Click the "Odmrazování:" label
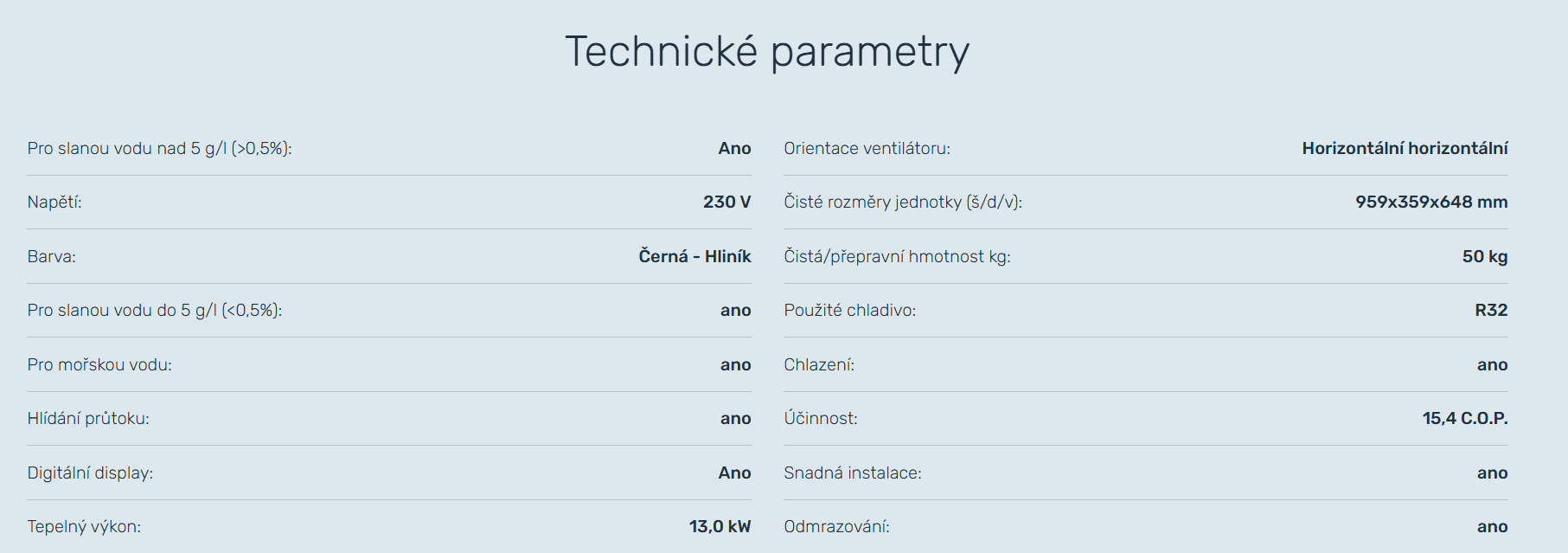Image resolution: width=1568 pixels, height=553 pixels. (836, 527)
